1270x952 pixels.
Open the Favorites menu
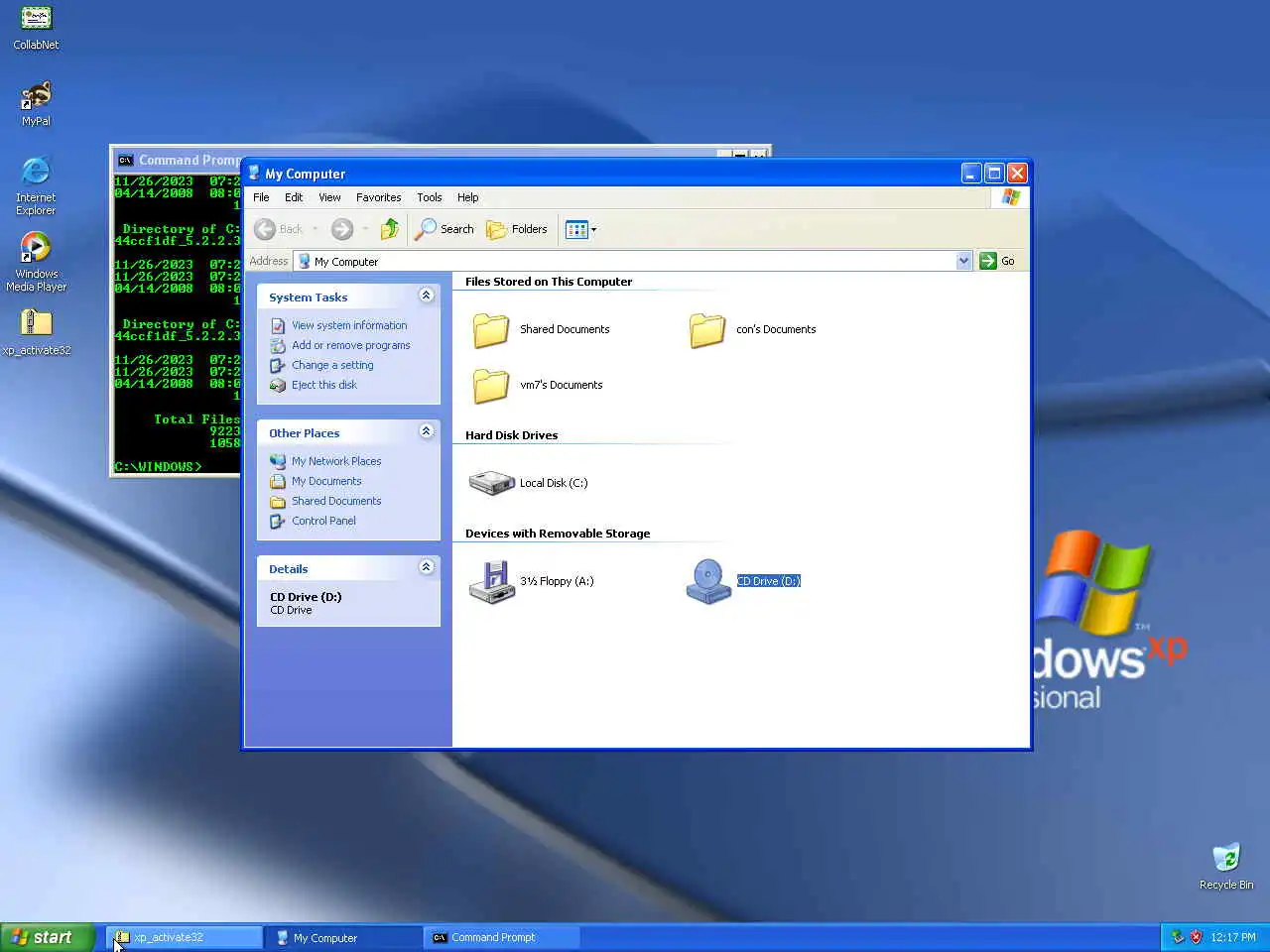click(x=379, y=197)
